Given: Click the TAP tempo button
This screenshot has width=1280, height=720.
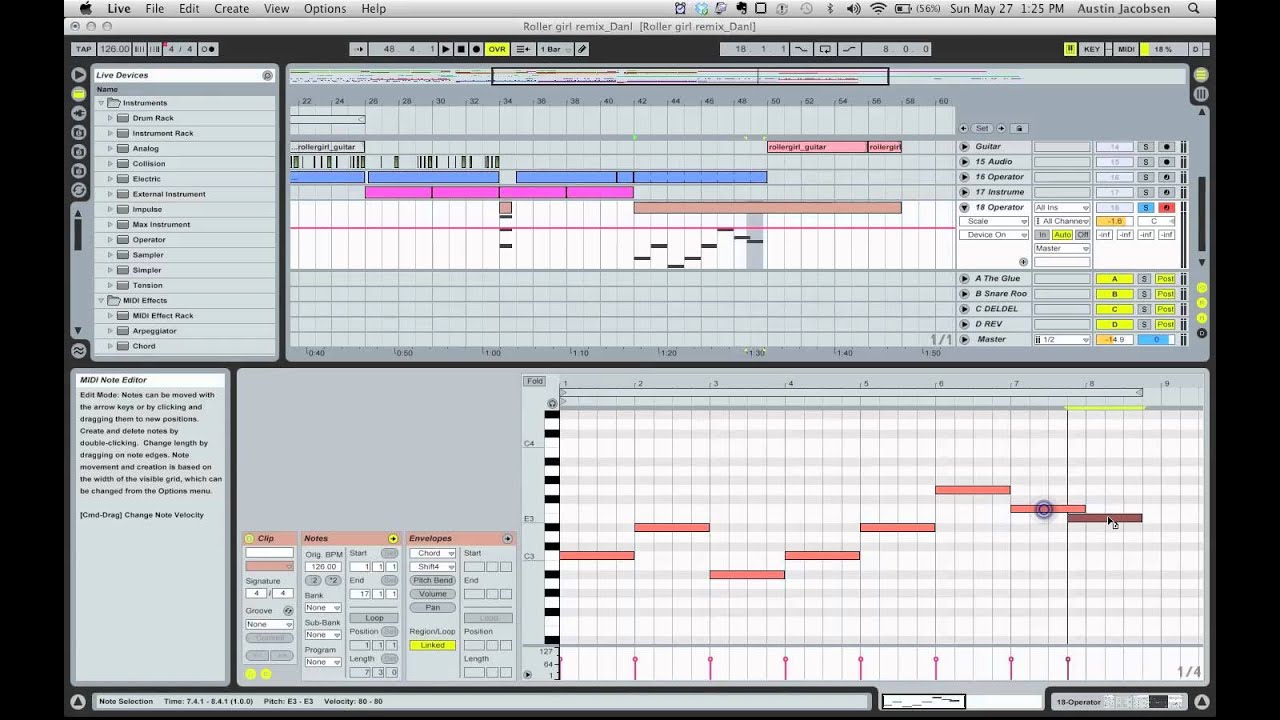Looking at the screenshot, I should 83,49.
